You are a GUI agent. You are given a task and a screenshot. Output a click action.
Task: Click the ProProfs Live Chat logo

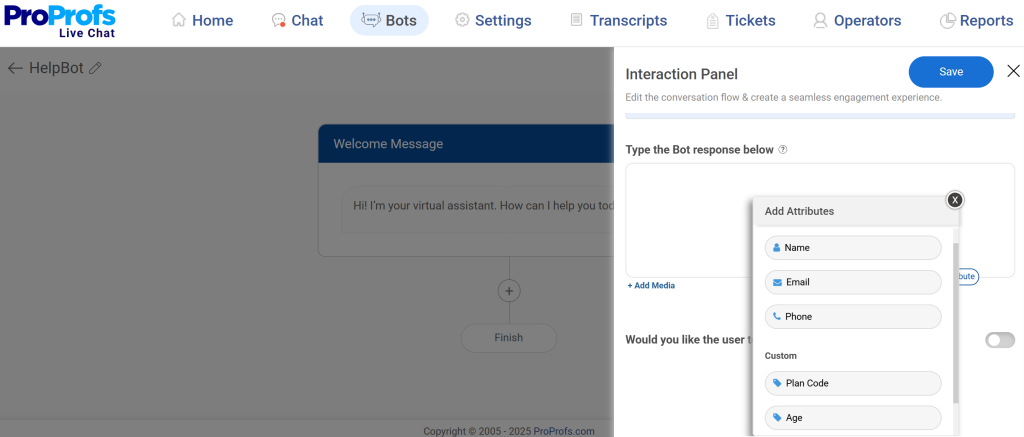(60, 21)
